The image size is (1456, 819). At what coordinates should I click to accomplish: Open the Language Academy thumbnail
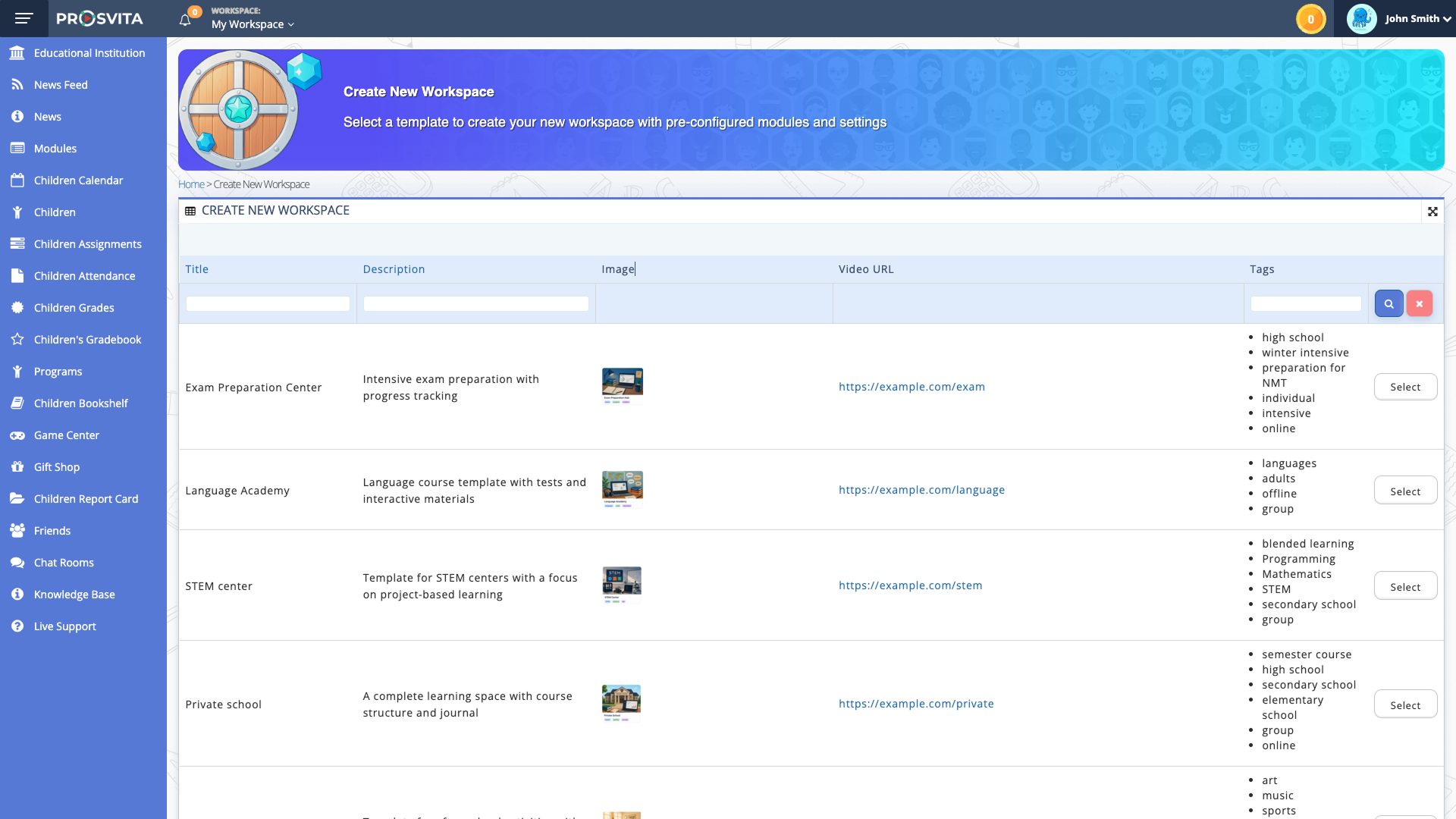point(622,489)
